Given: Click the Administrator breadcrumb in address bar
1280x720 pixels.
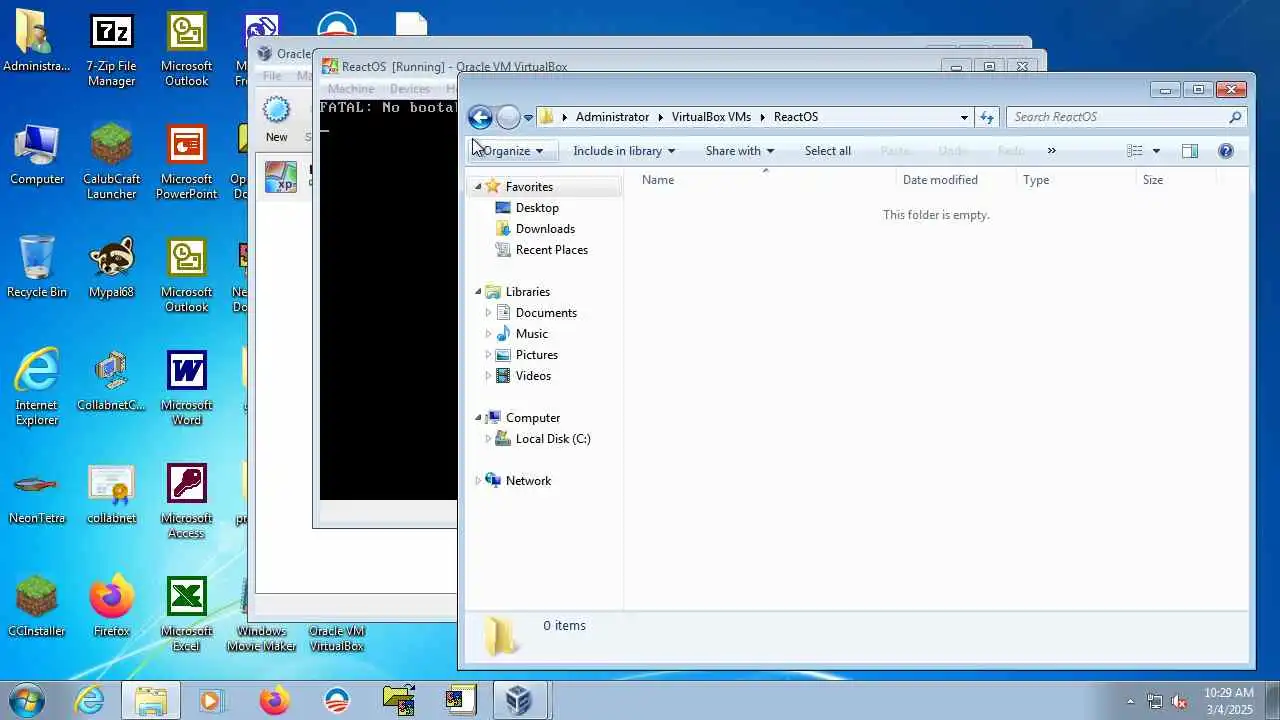Looking at the screenshot, I should pos(612,117).
